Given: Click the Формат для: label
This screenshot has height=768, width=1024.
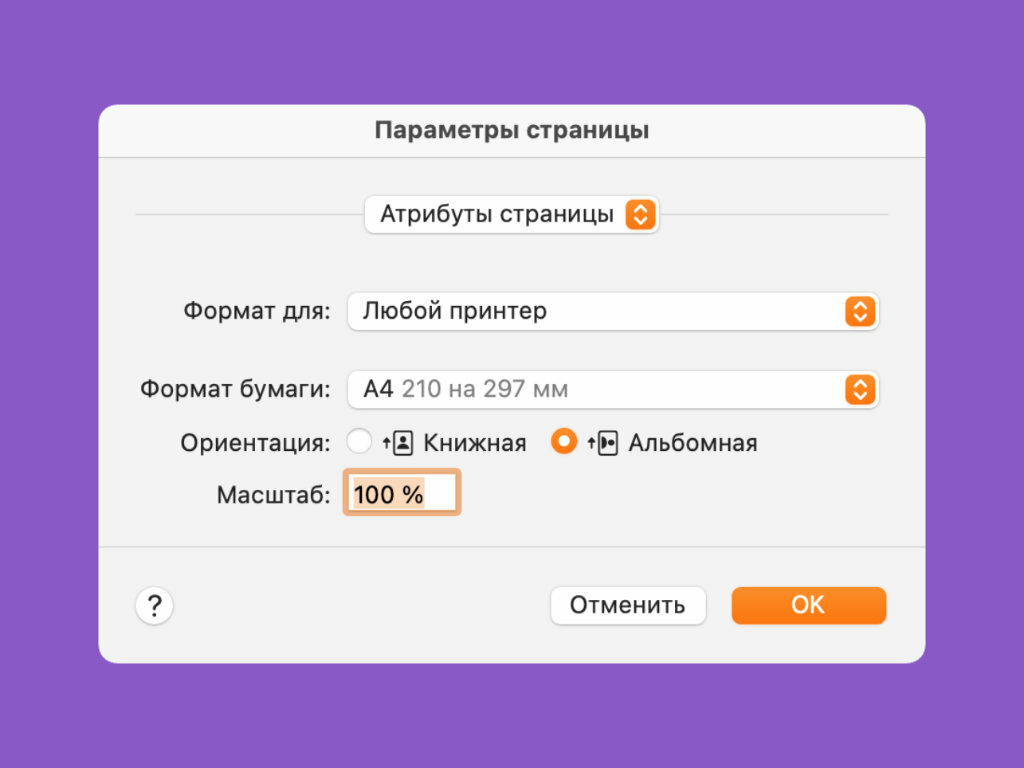Looking at the screenshot, I should point(256,311).
